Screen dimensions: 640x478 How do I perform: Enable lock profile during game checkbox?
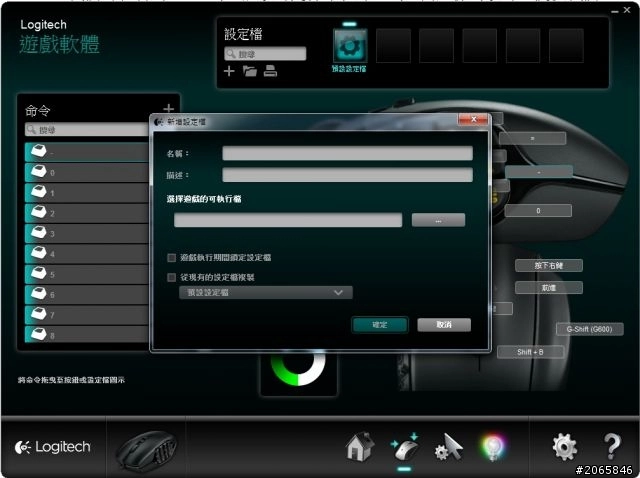pos(171,258)
